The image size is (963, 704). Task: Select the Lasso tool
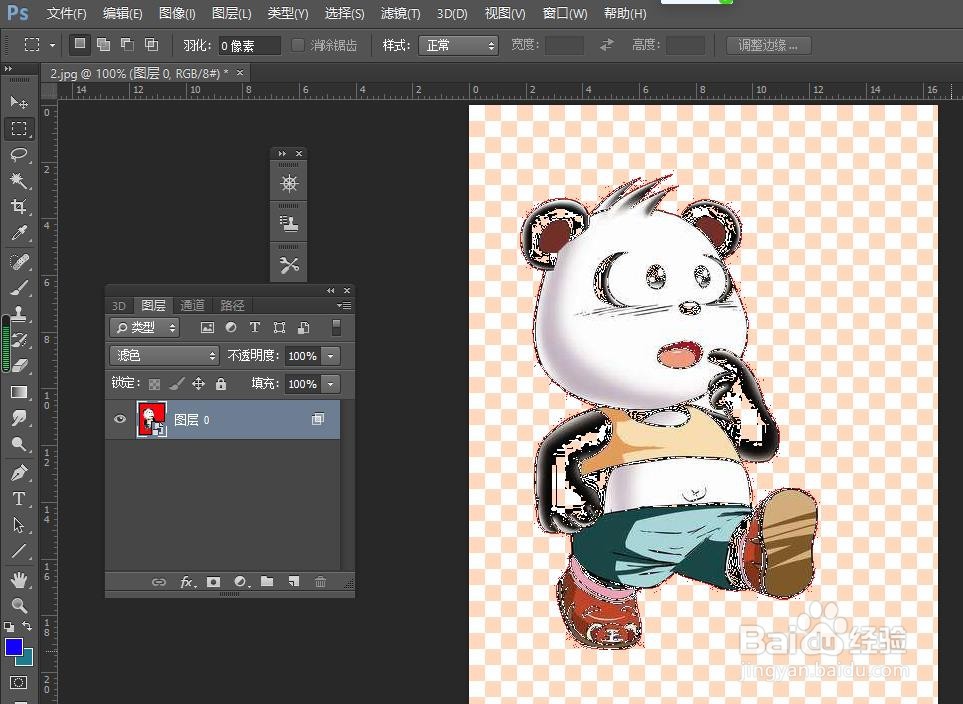19,154
